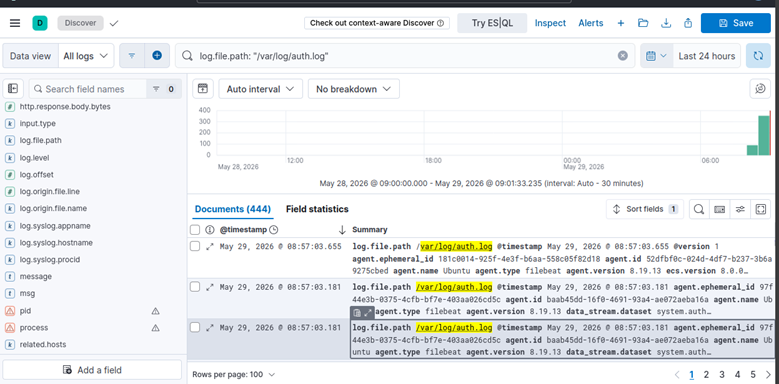
Task: Go to results page 2
Action: 706,375
